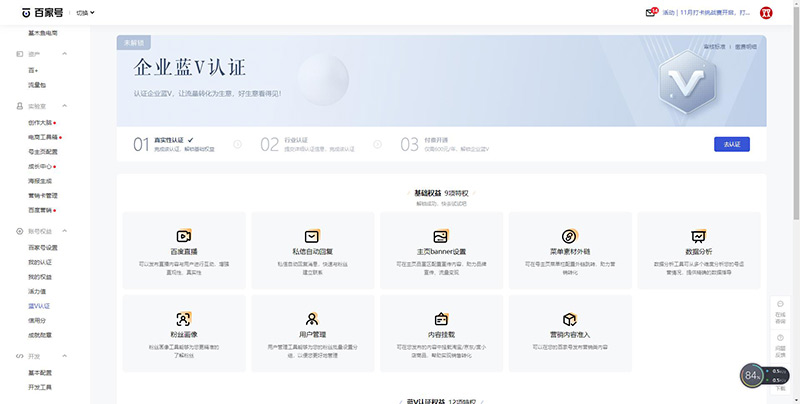This screenshot has width=800, height=404.
Task: Open the mail icon with 14 unread
Action: click(x=652, y=12)
